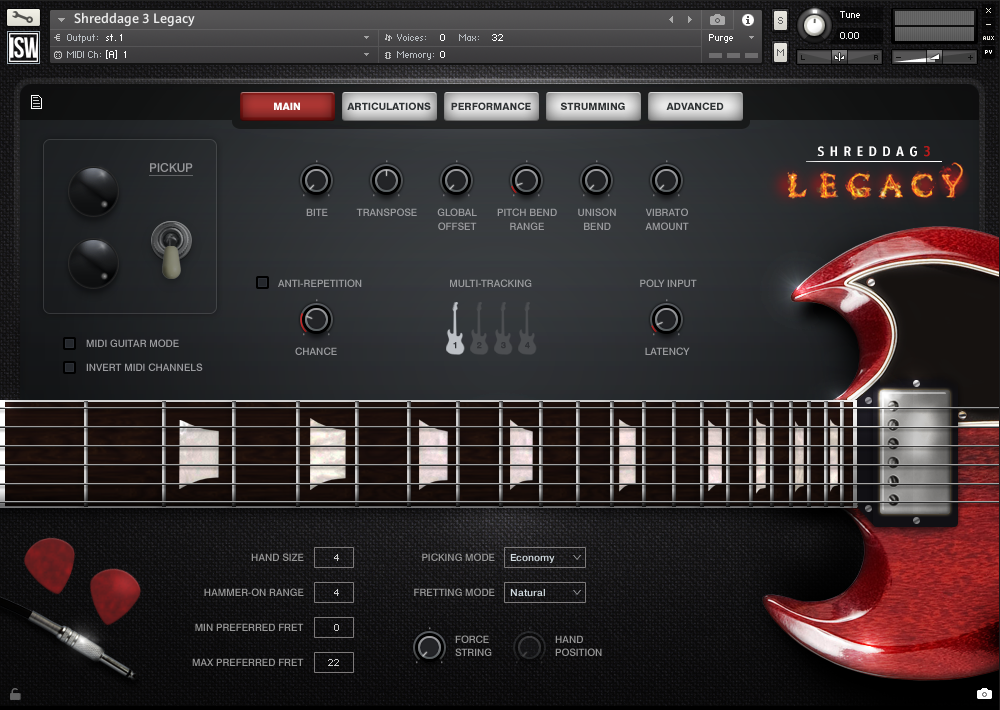Viewport: 1000px width, 710px height.
Task: Click the padlock icon at bottom left
Action: pyautogui.click(x=14, y=694)
